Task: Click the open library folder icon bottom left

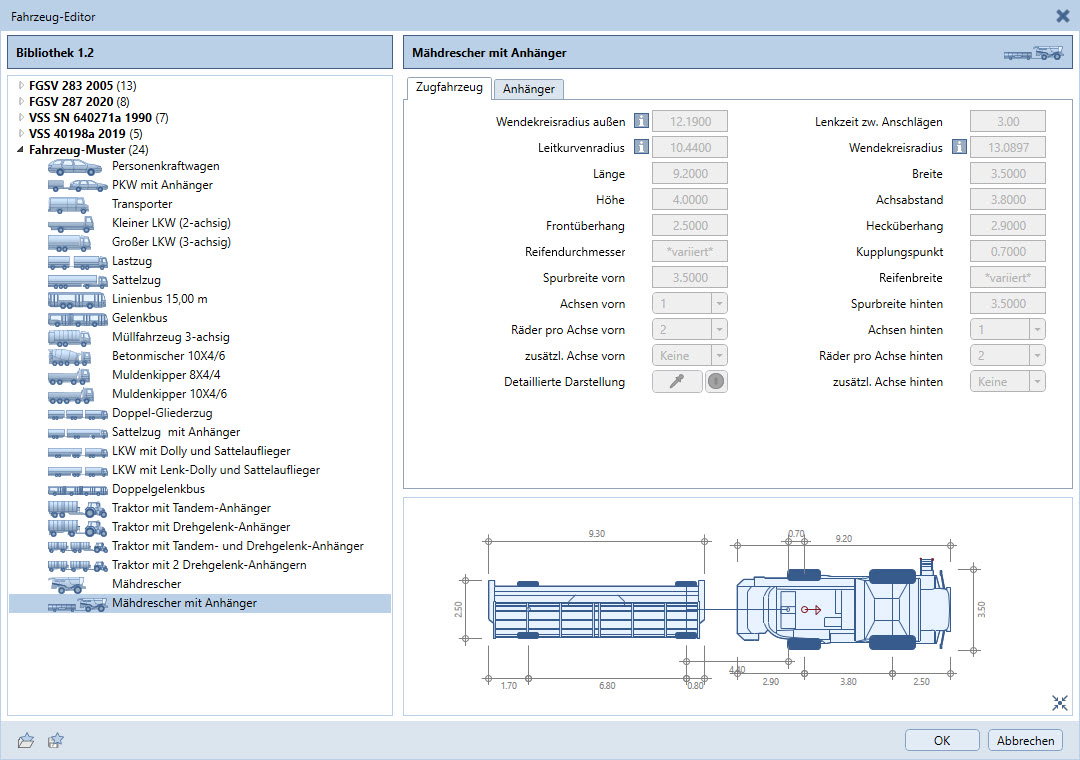Action: click(x=26, y=741)
